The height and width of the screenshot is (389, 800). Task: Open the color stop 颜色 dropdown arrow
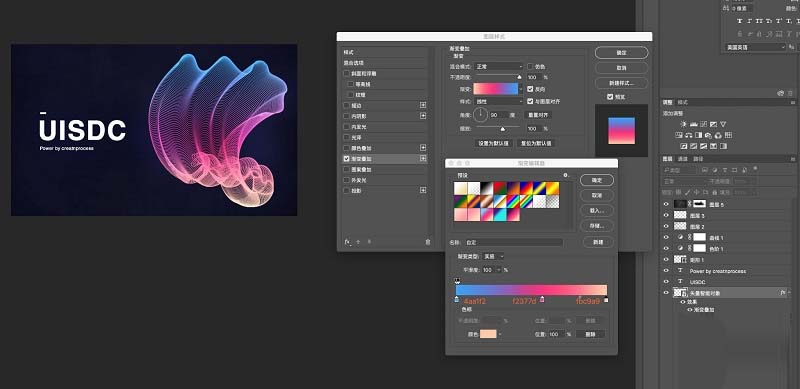click(500, 334)
